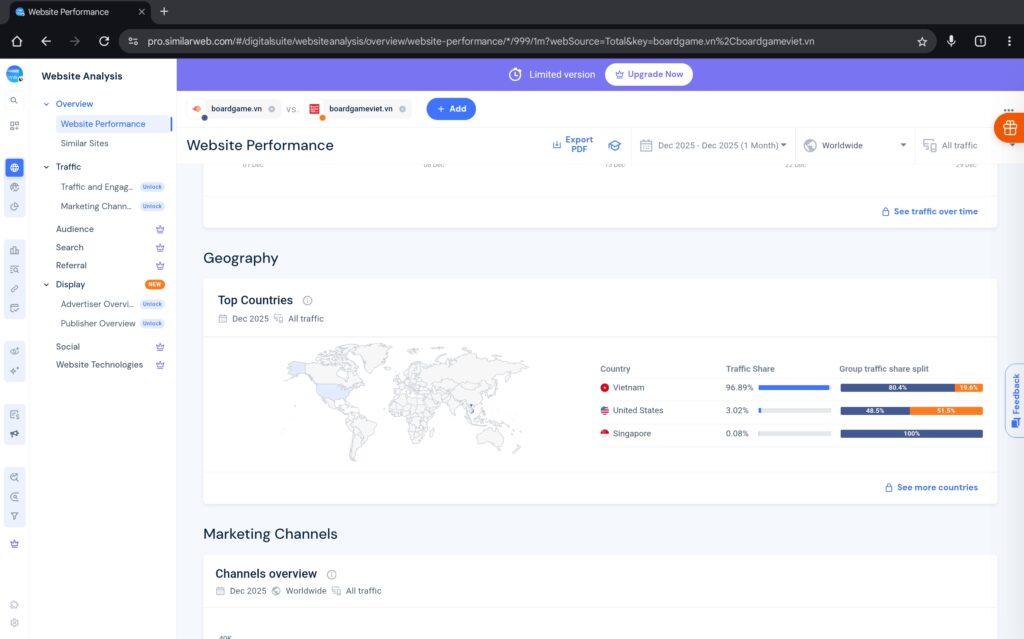1024x639 pixels.
Task: Click See more countries link
Action: (931, 488)
